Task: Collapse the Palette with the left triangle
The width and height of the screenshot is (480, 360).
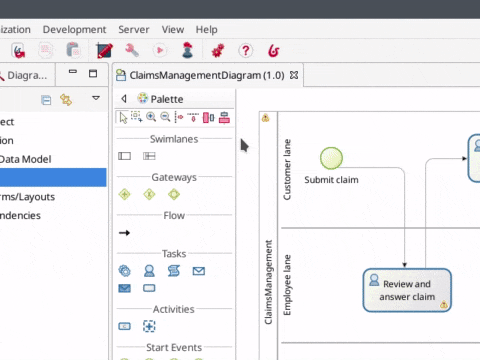Action: point(124,99)
